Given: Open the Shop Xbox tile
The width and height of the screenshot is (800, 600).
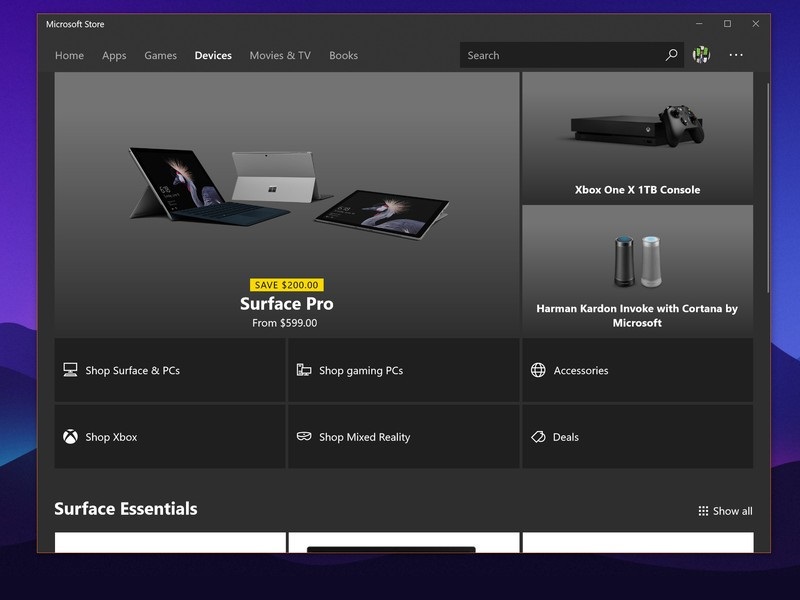Looking at the screenshot, I should coord(170,437).
